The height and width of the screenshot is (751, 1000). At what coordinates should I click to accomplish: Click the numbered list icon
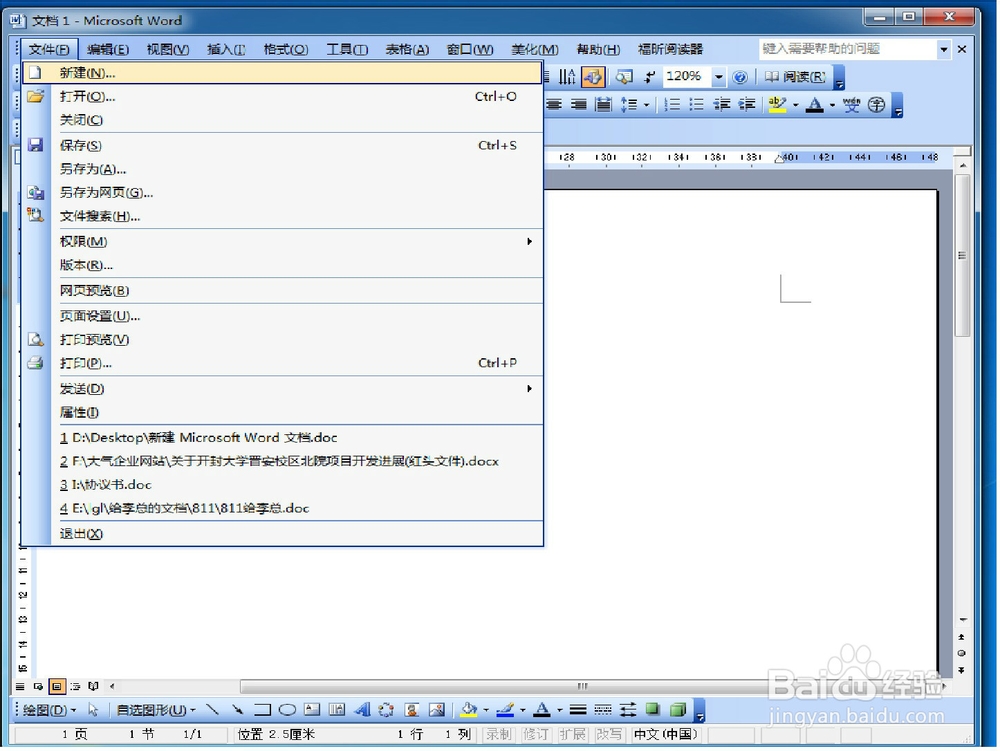pos(672,104)
